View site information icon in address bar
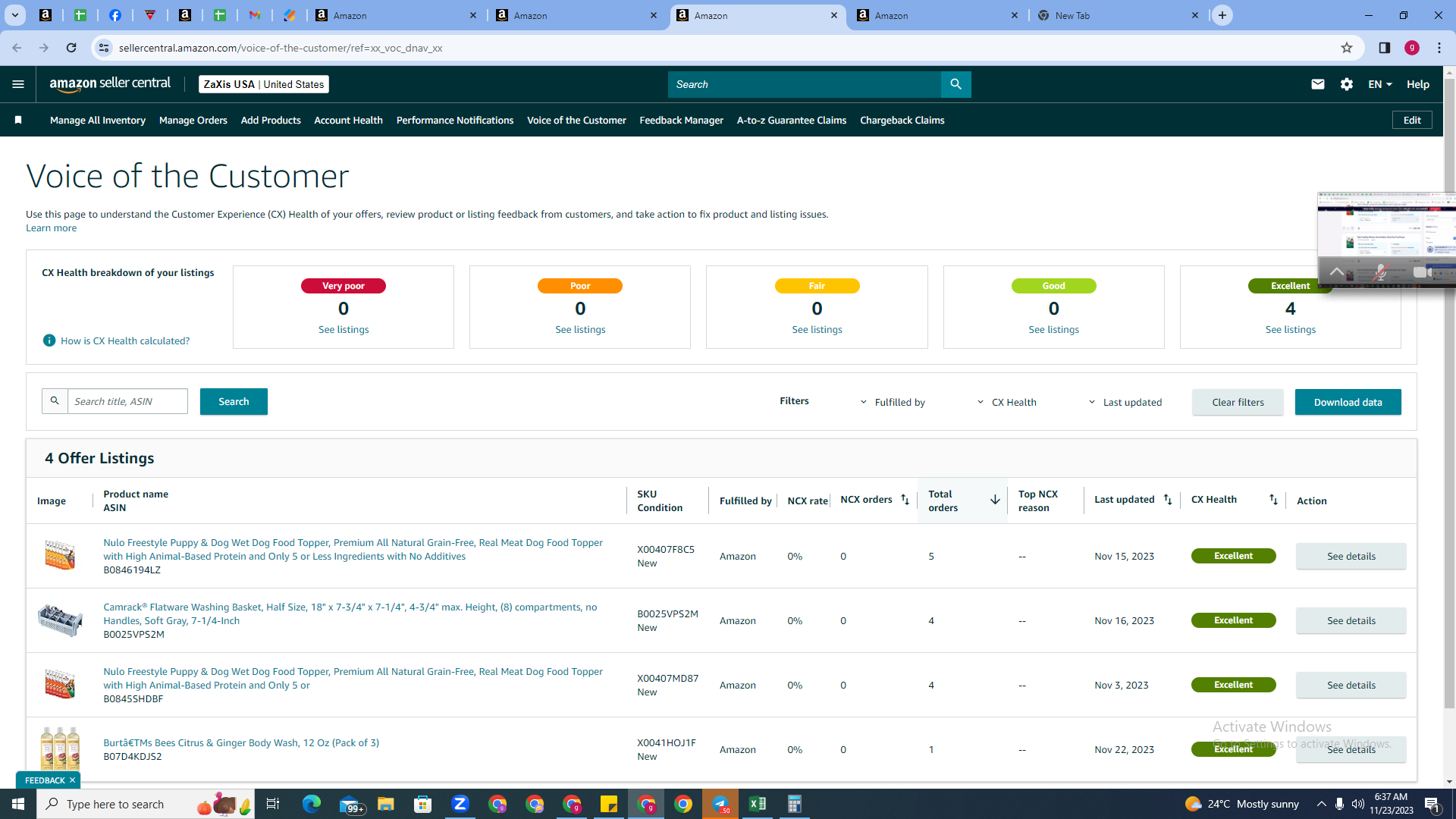The width and height of the screenshot is (1456, 819). click(x=104, y=48)
